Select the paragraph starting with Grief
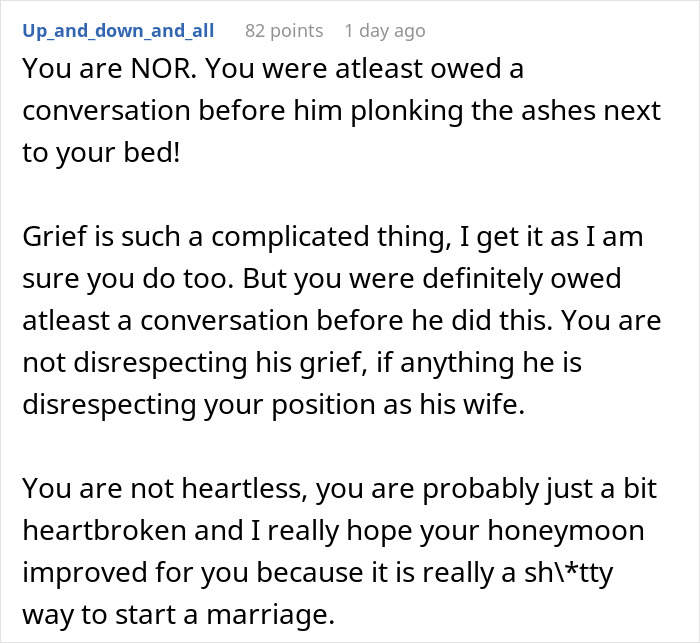Screen dimensions: 700x643 (342, 320)
